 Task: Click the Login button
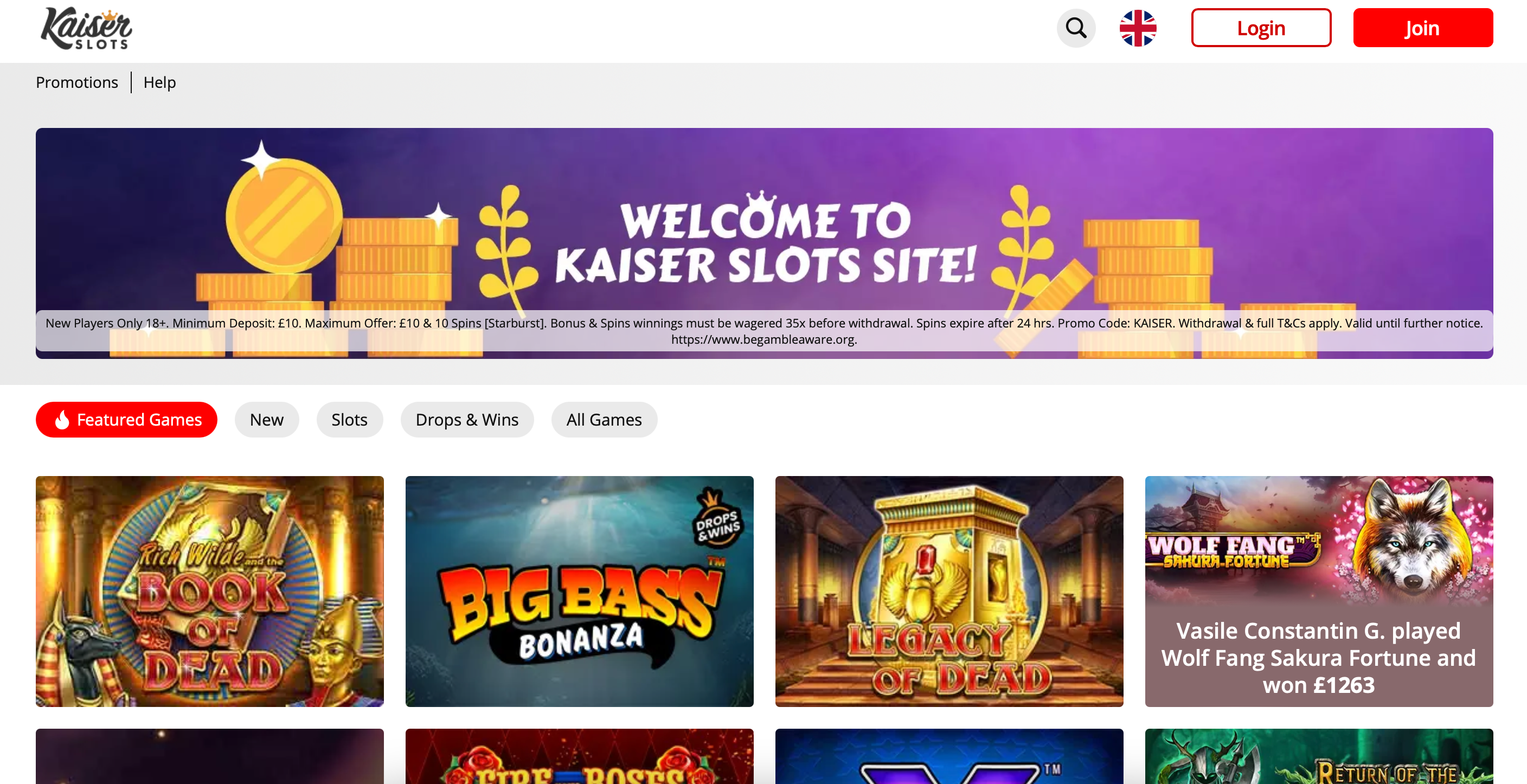coord(1261,28)
